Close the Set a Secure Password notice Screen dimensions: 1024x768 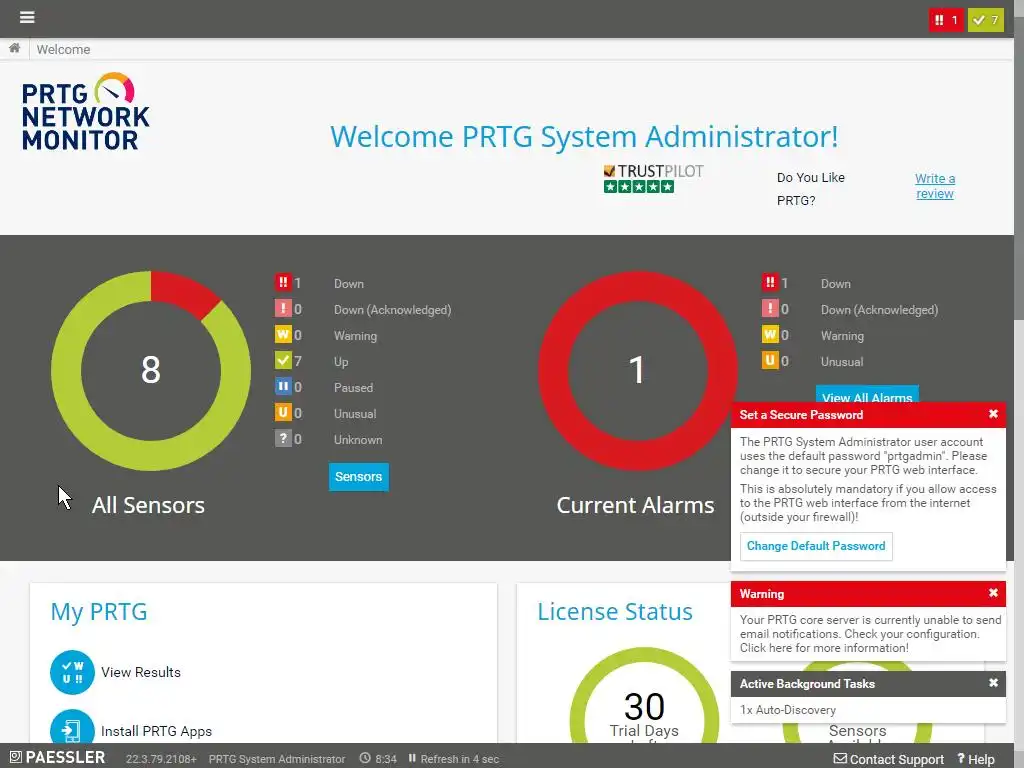[x=993, y=414]
